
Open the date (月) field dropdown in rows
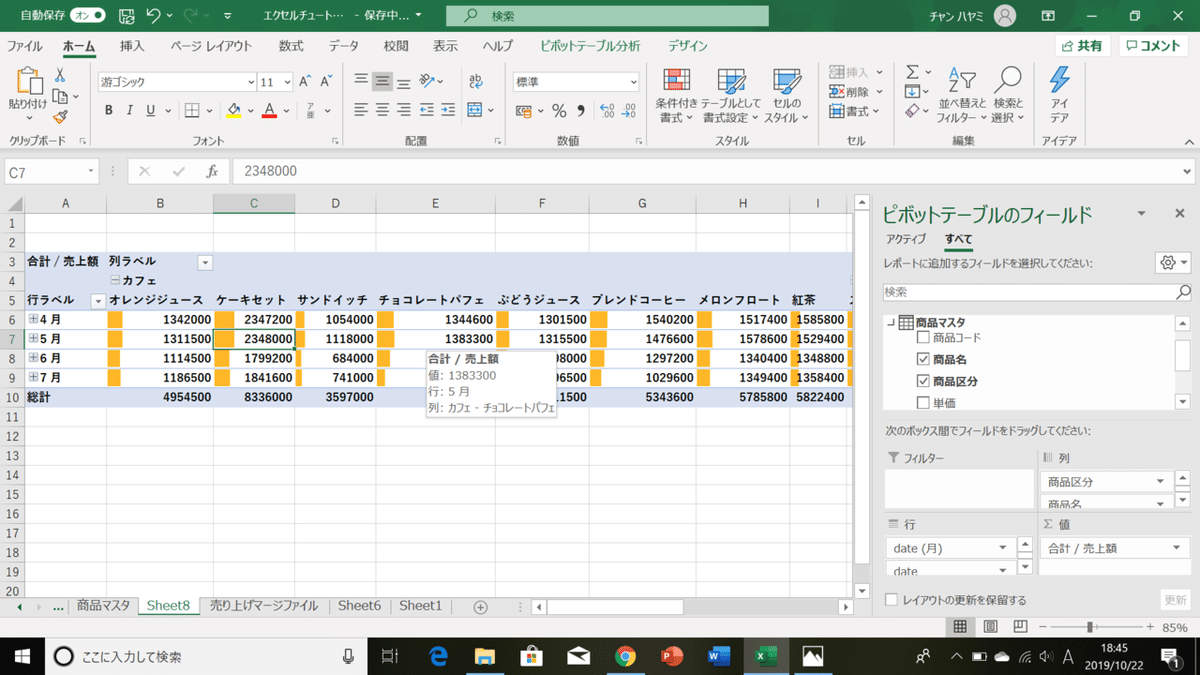1003,548
